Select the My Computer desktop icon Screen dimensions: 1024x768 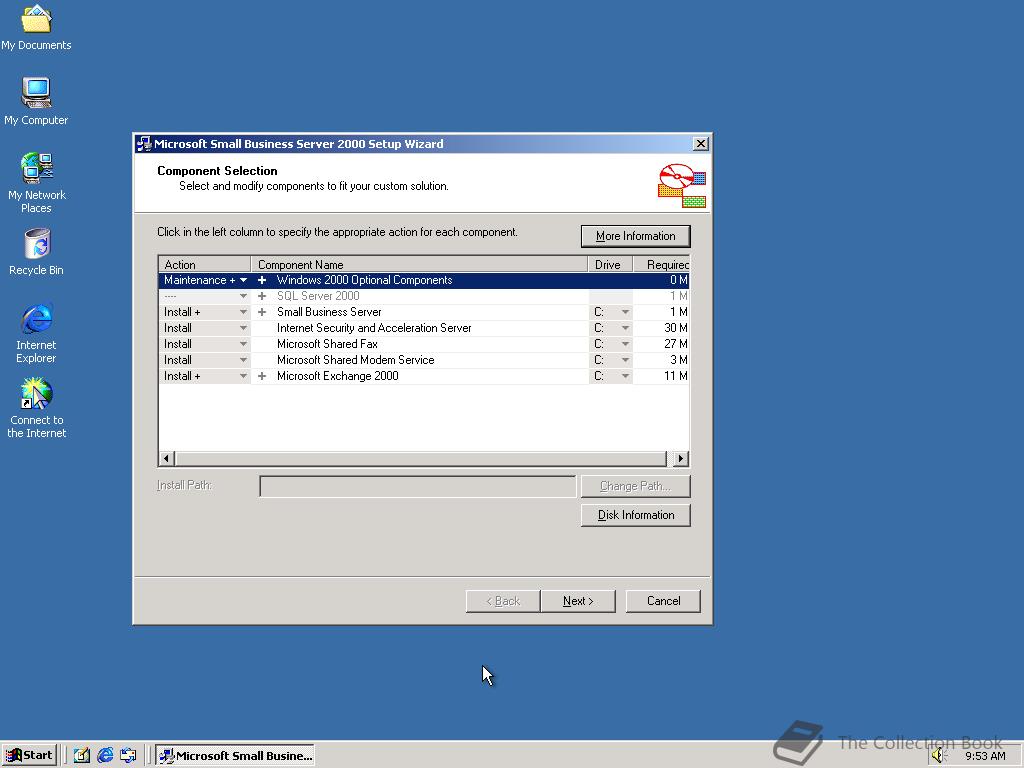pos(36,101)
